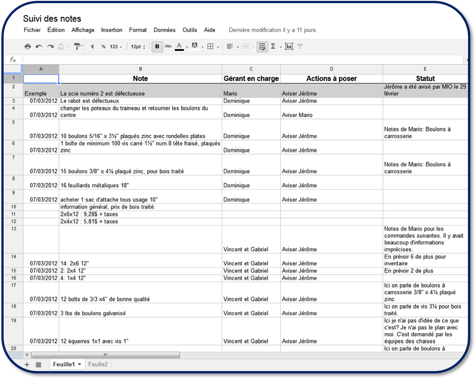476x379 pixels.
Task: Apply euro currency format
Action: [92, 47]
